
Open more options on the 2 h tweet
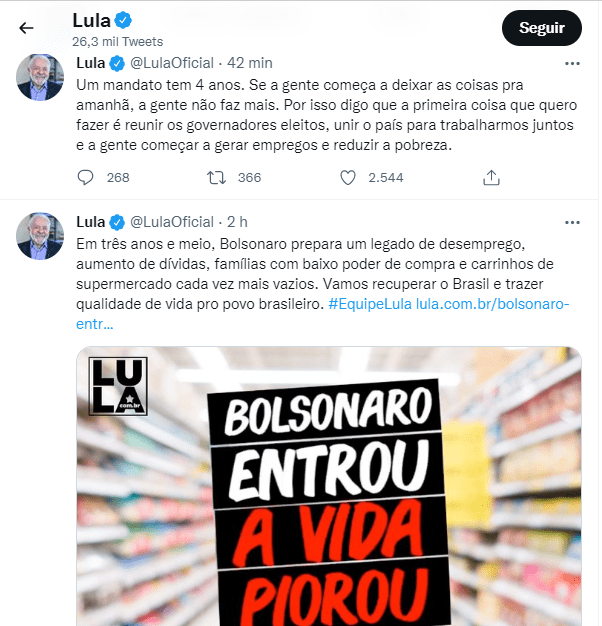(x=572, y=222)
